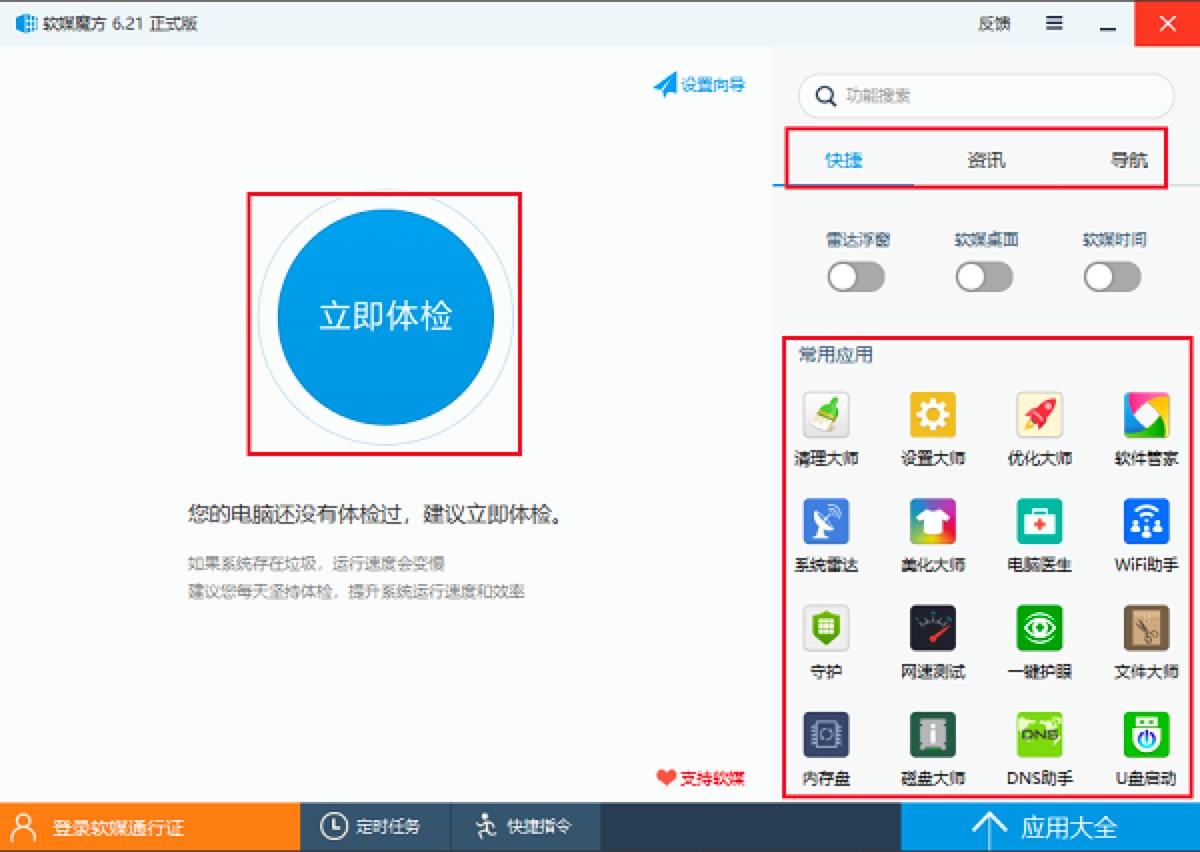Launch 系统雷达 radar icon
Viewport: 1200px width, 852px height.
click(x=826, y=521)
